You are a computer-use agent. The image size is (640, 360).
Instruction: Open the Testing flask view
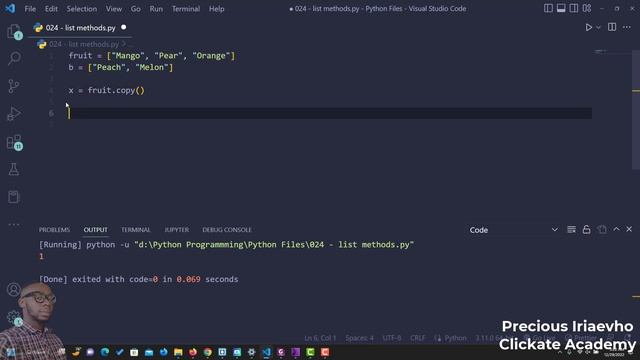click(14, 169)
